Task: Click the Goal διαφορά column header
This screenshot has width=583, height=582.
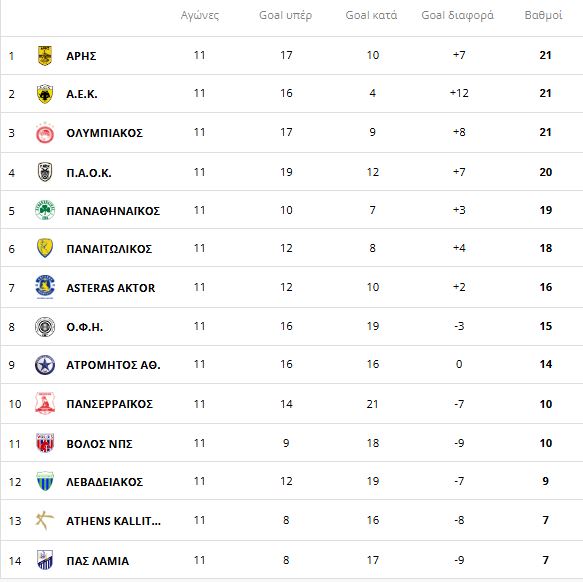Action: (x=458, y=15)
